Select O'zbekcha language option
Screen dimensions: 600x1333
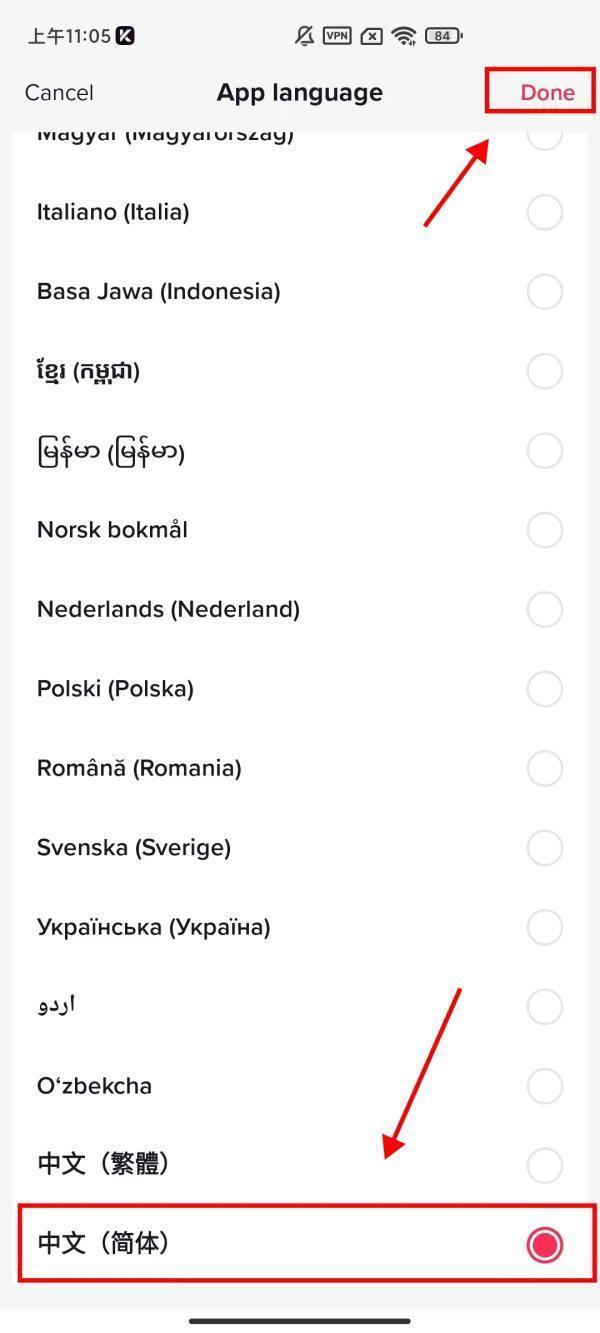point(300,1085)
